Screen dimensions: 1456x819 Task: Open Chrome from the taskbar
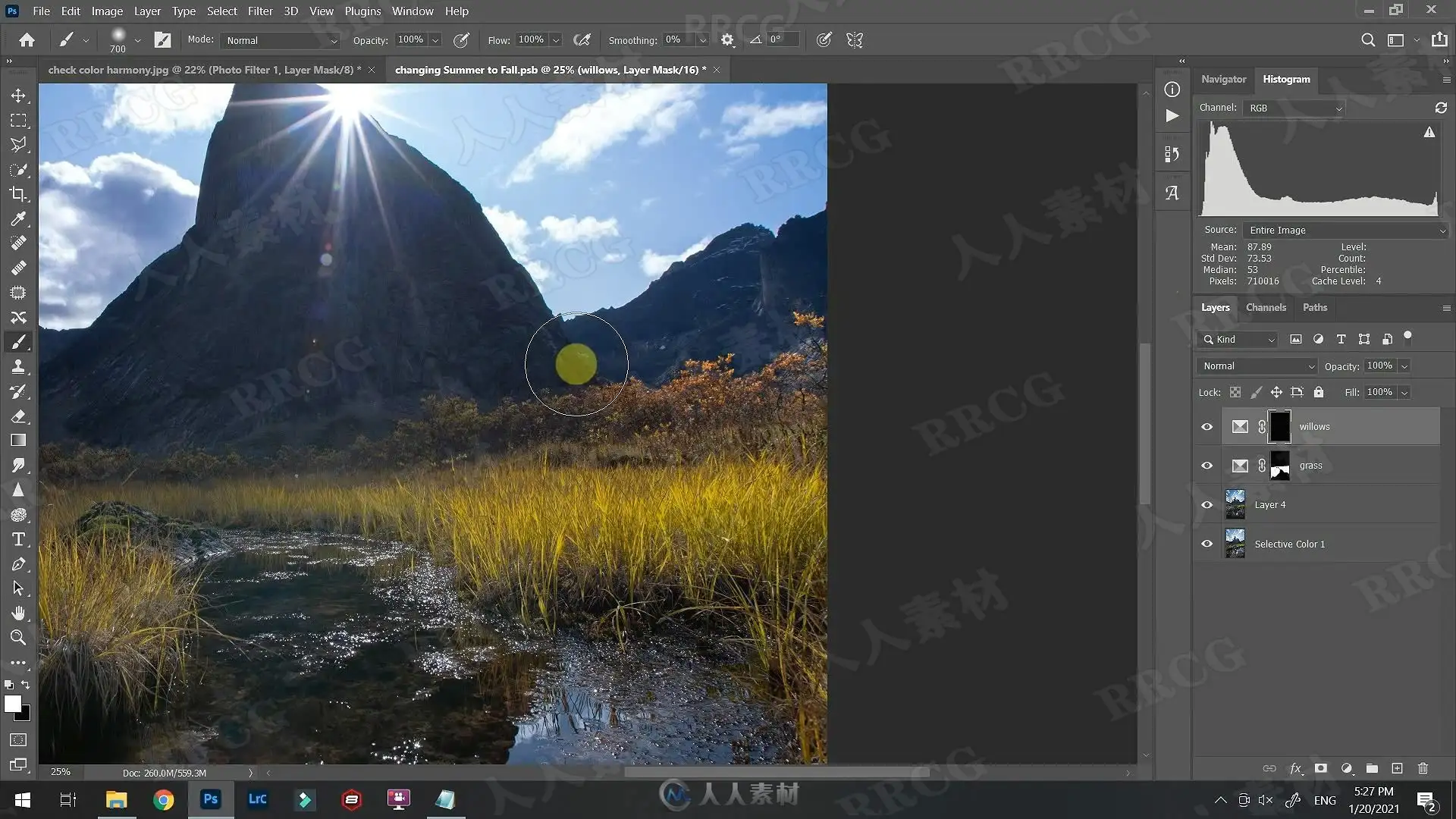click(x=163, y=800)
